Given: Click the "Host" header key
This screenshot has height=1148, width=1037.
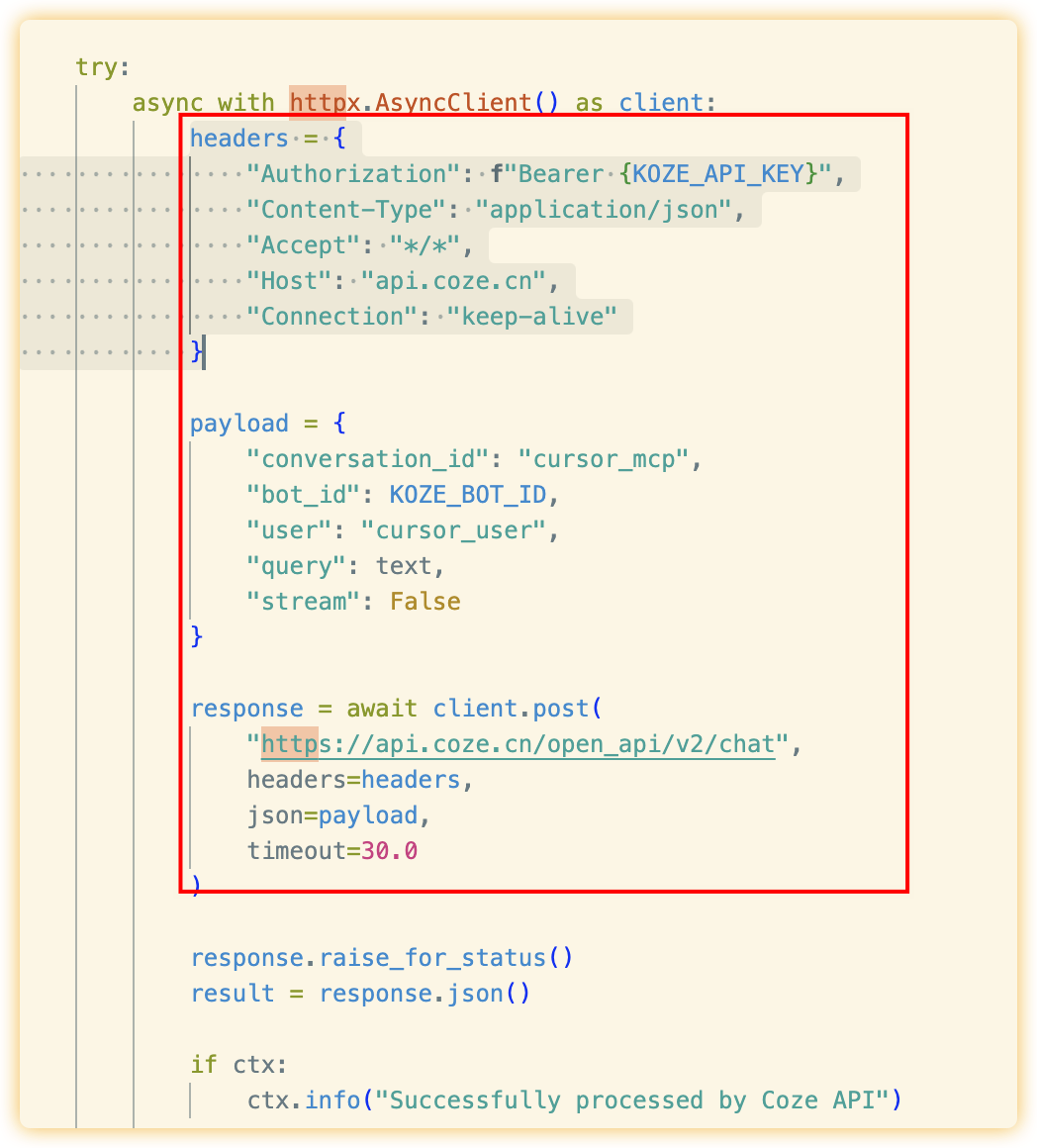Looking at the screenshot, I should (289, 281).
